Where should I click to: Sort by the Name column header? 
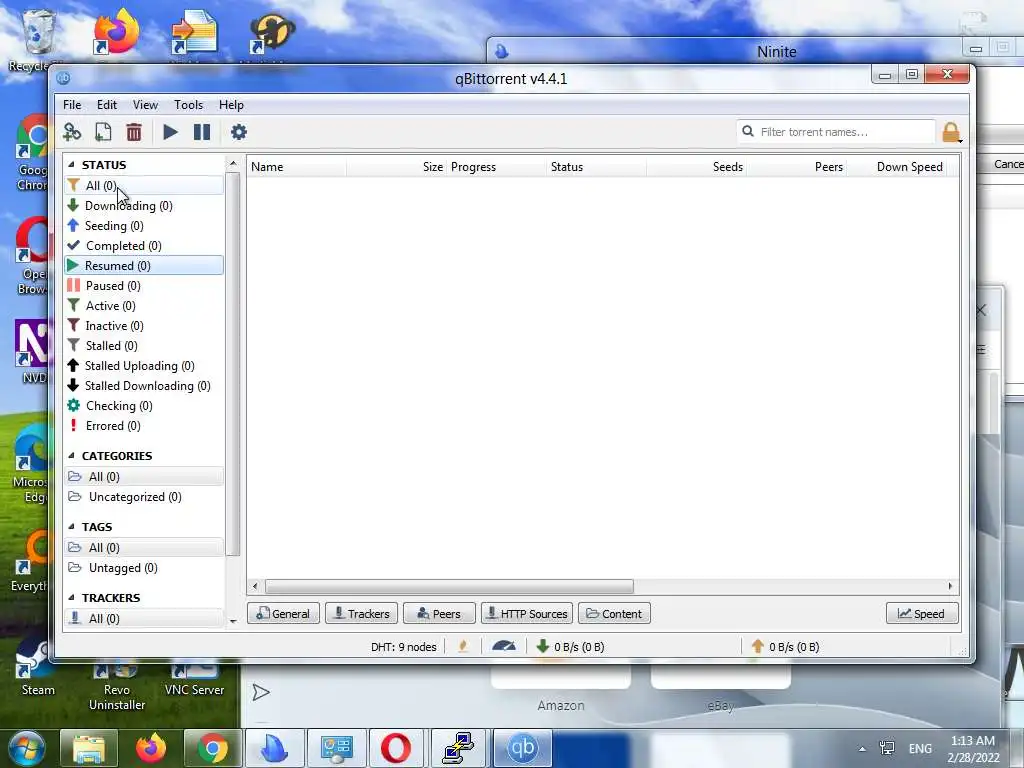(x=297, y=167)
